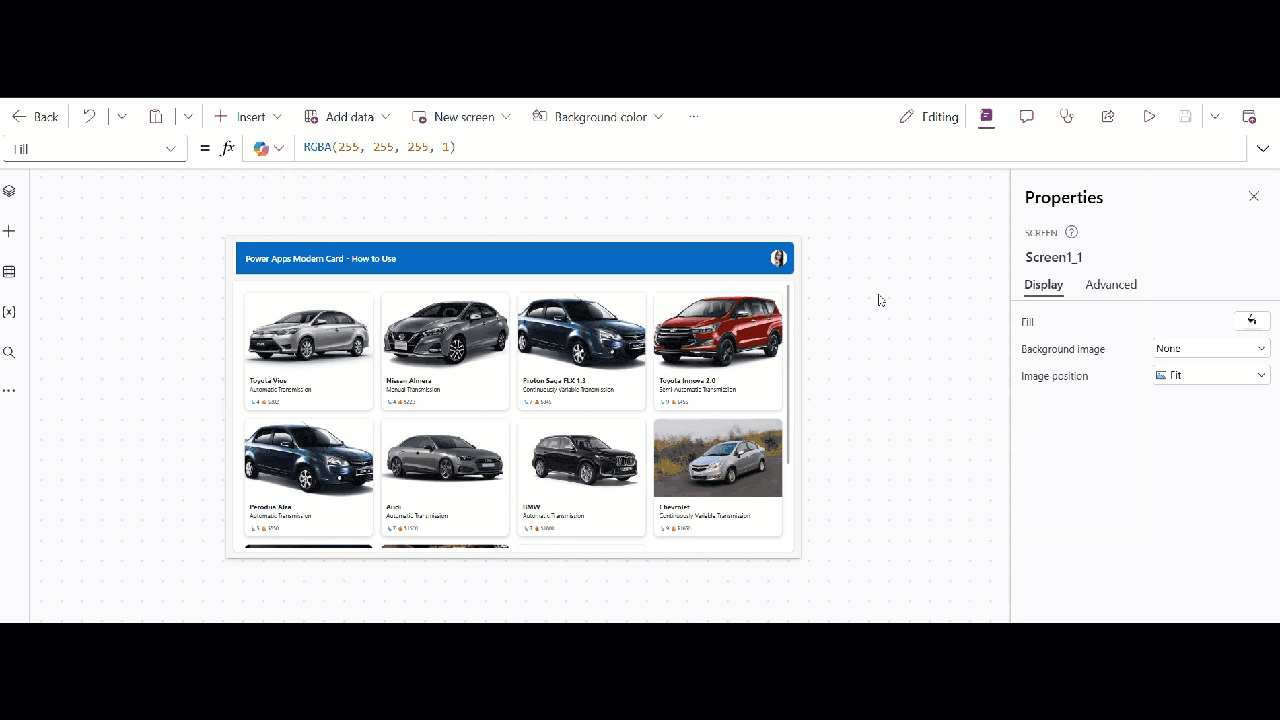Click the Toyota Innova car card thumbnail

pos(718,332)
